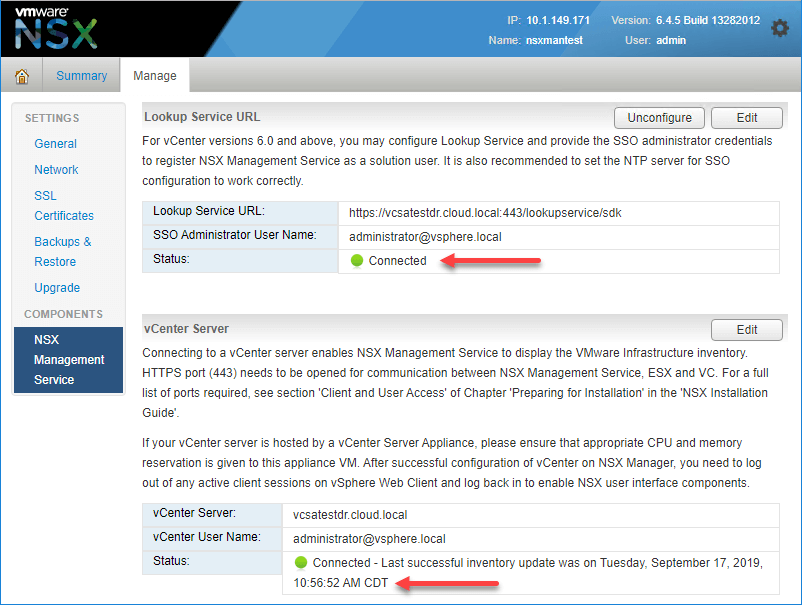Open Network settings
Image resolution: width=802 pixels, height=605 pixels.
tap(56, 170)
